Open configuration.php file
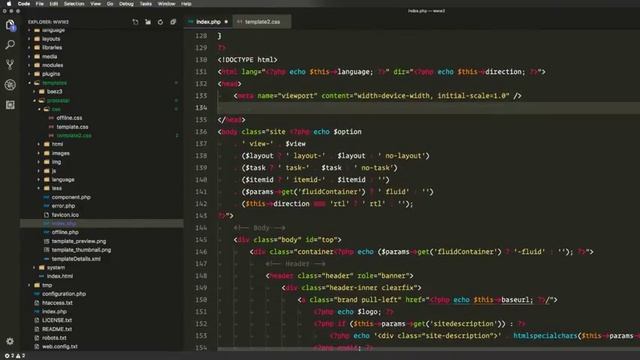Viewport: 640px width, 360px height. click(64, 294)
